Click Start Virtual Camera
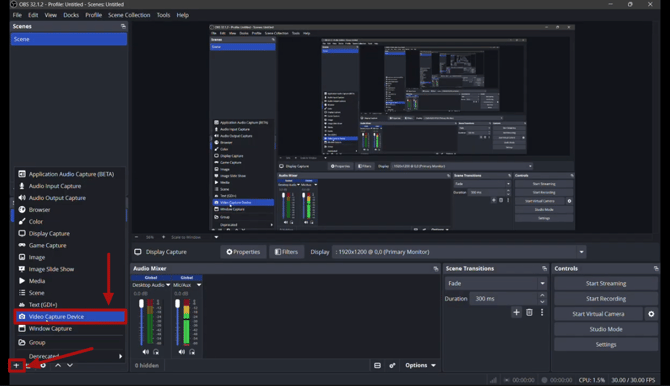670x386 pixels. [598, 314]
